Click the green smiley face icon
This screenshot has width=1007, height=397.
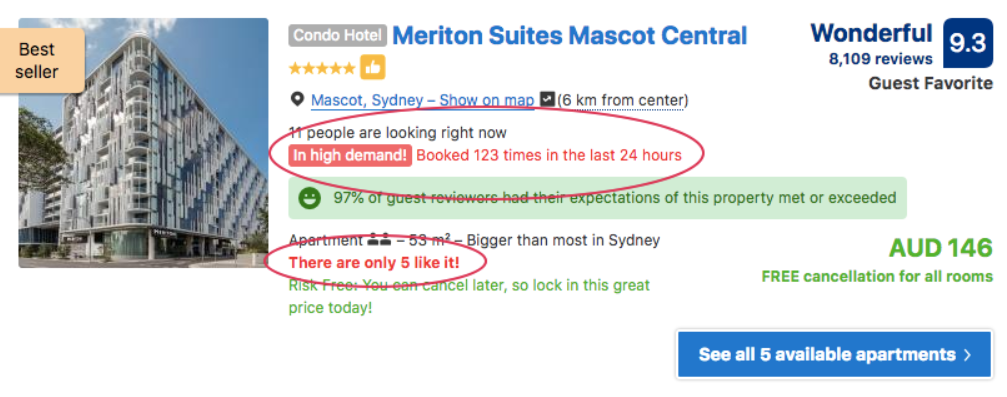click(x=310, y=198)
